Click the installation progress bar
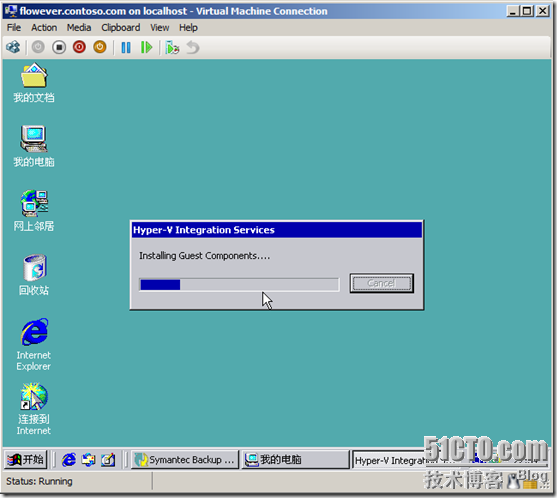Screen dimensions: 557x498 tap(239, 285)
